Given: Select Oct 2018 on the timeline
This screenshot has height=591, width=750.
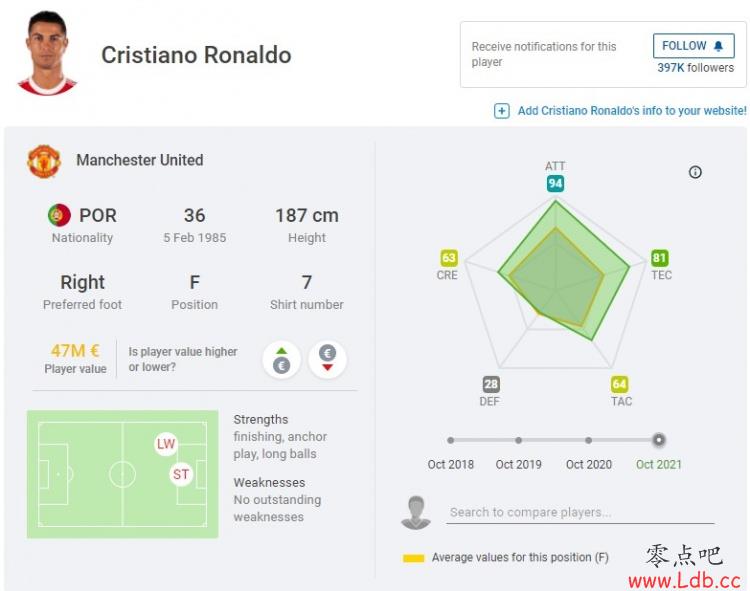Looking at the screenshot, I should (451, 440).
